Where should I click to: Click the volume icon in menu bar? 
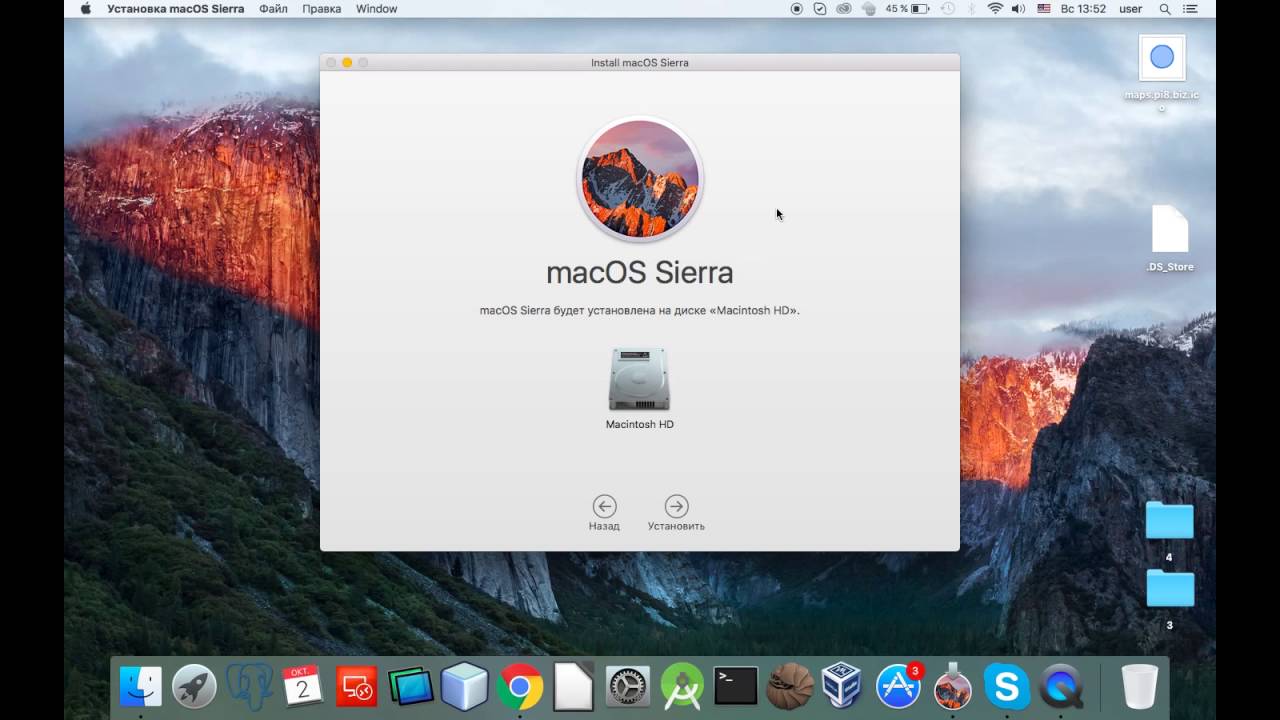[1019, 9]
